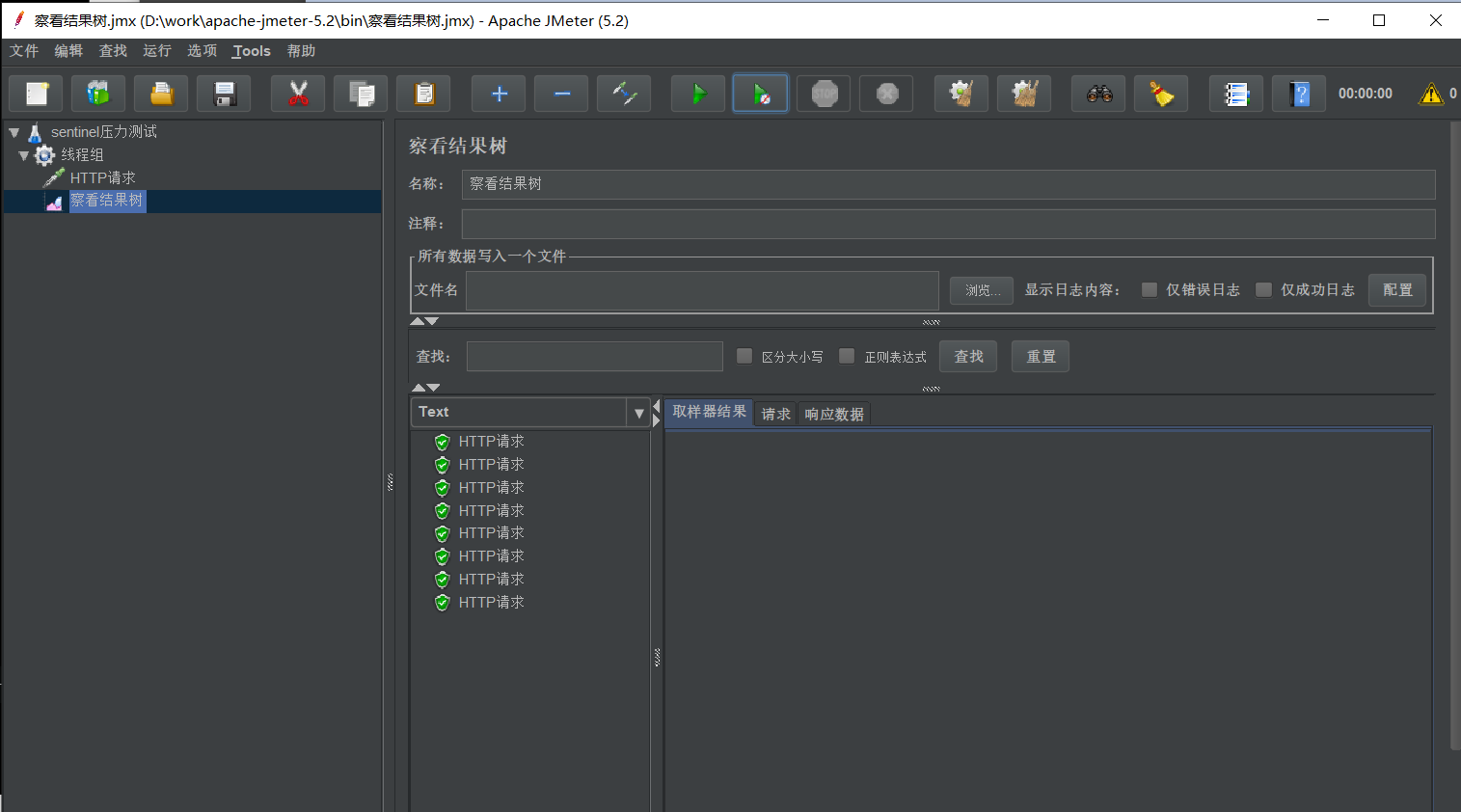Image resolution: width=1461 pixels, height=812 pixels.
Task: Switch to the 响应数据 tab
Action: (834, 414)
